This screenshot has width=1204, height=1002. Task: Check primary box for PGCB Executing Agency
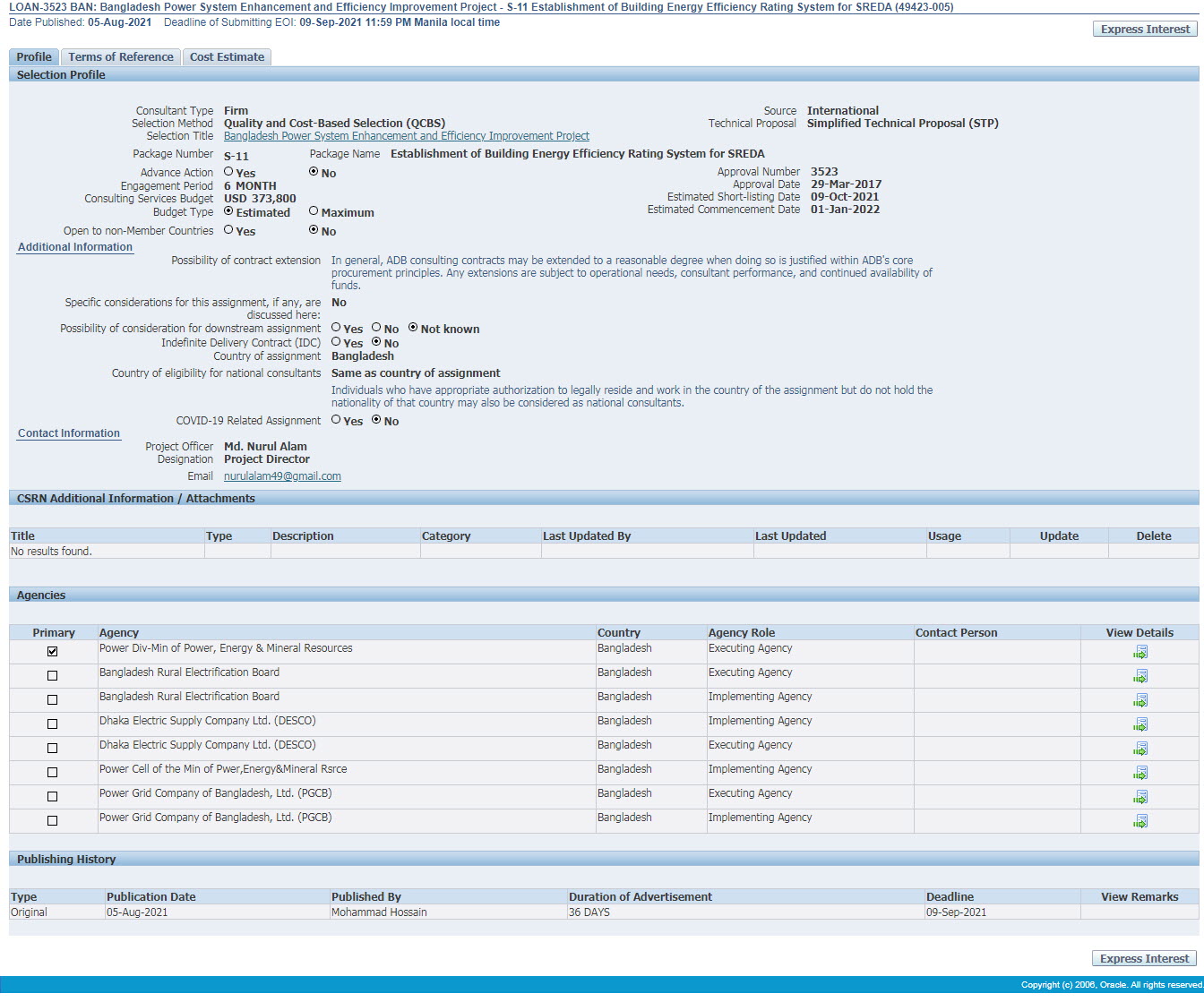coord(52,797)
